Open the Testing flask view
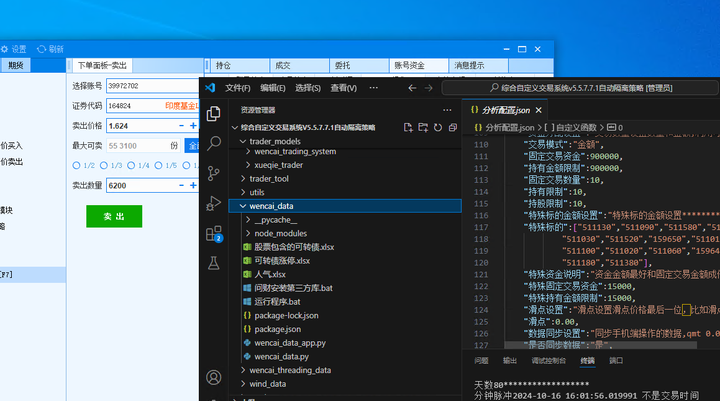Image resolution: width=720 pixels, height=401 pixels. (x=214, y=263)
